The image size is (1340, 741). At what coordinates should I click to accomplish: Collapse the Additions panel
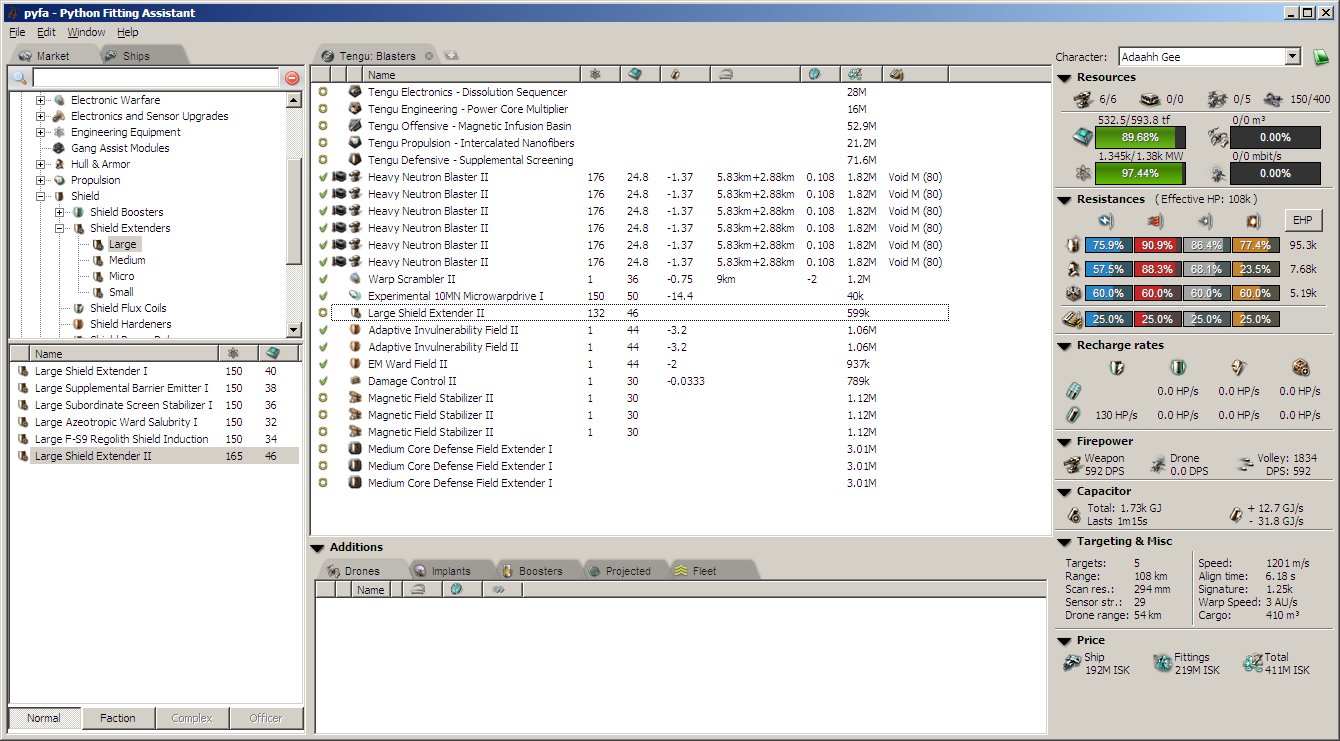(318, 548)
